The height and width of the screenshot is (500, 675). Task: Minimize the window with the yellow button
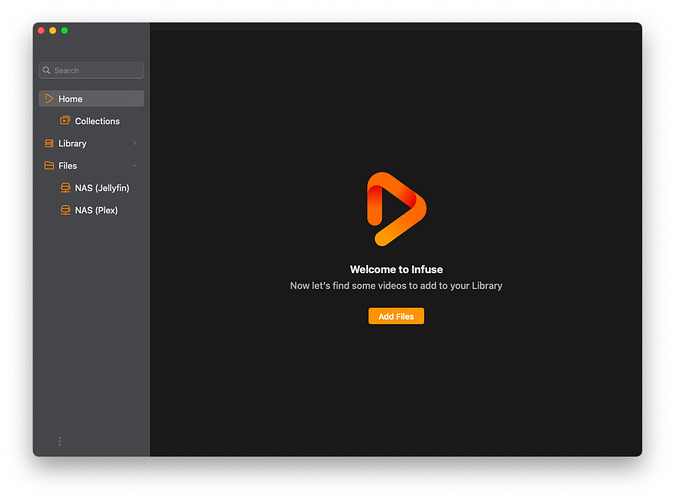[53, 31]
